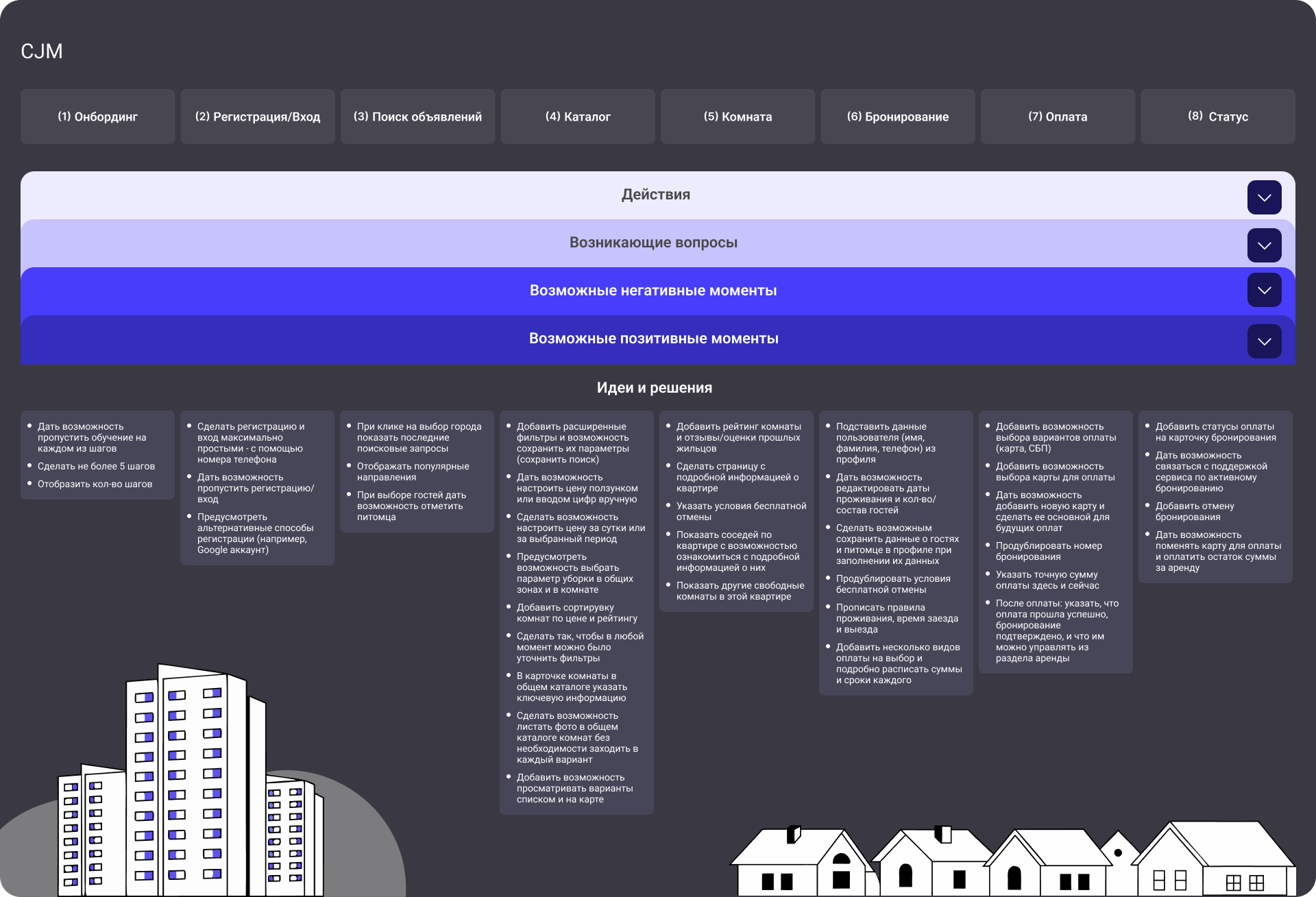The height and width of the screenshot is (897, 1316).
Task: Click 'Добавить отмену бронирования' item
Action: tap(1194, 511)
